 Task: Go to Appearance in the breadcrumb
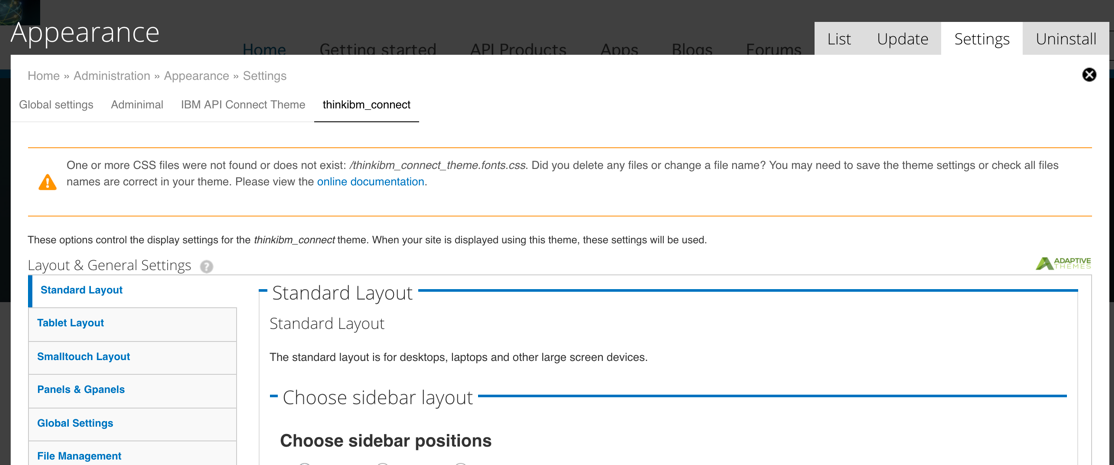click(197, 75)
